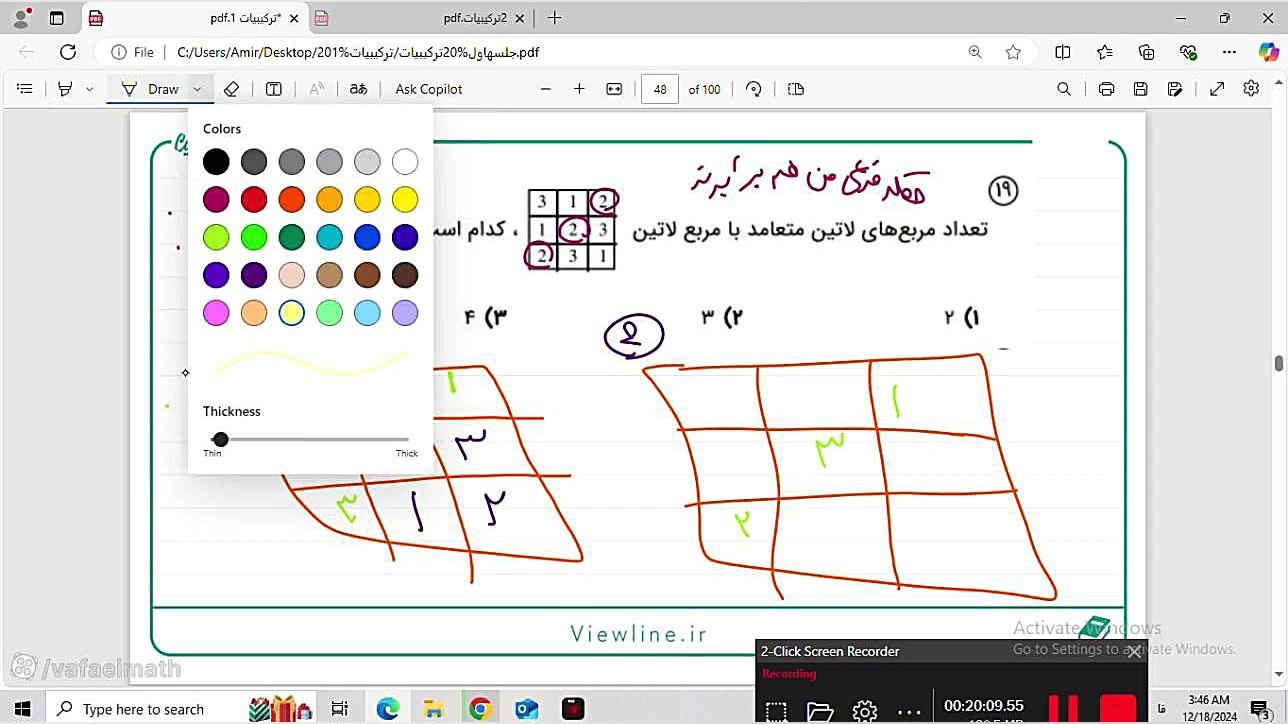1288x724 pixels.
Task: Pick the pink magenta color swatch
Action: tap(216, 313)
